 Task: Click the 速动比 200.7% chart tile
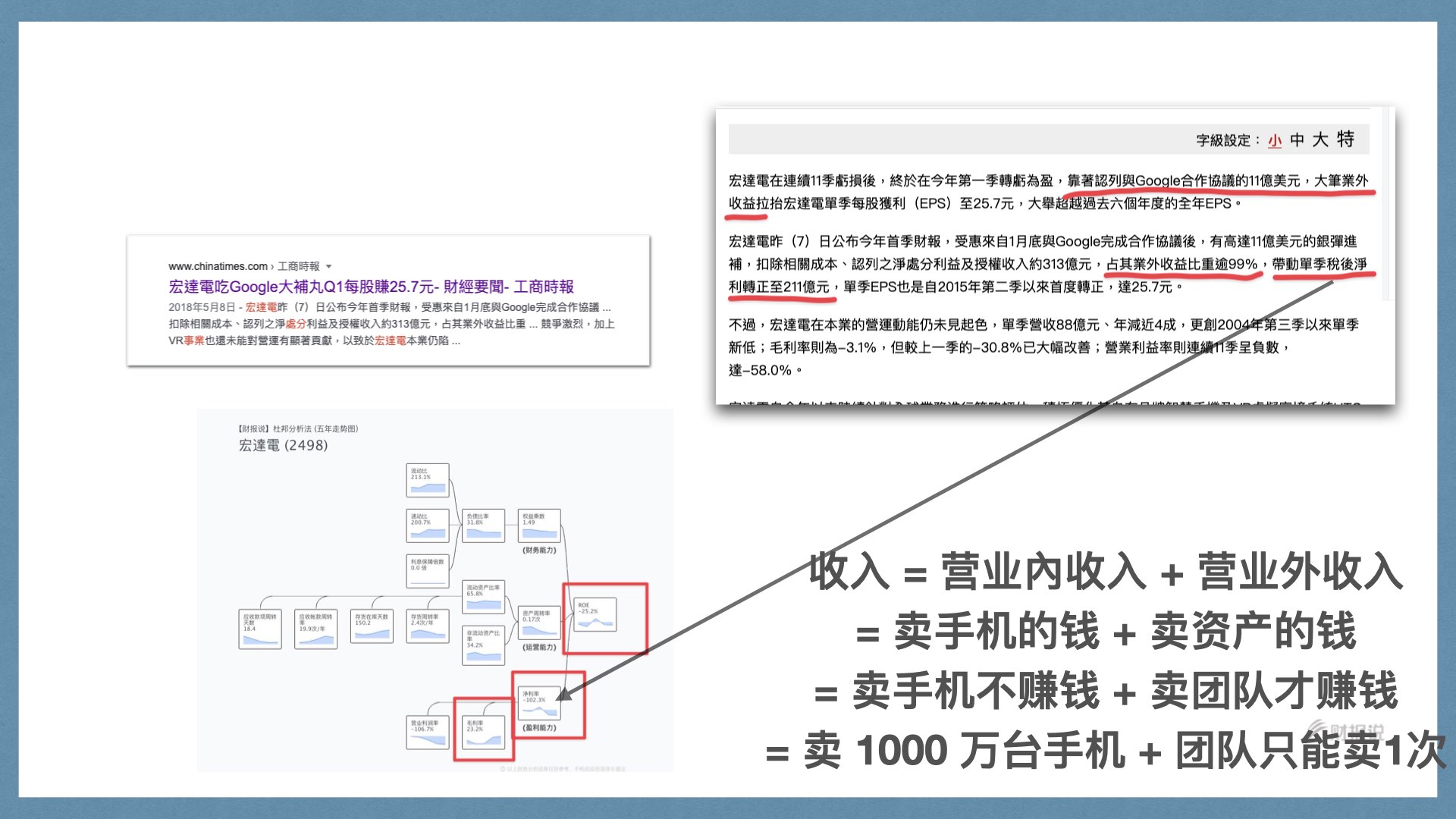pyautogui.click(x=427, y=525)
